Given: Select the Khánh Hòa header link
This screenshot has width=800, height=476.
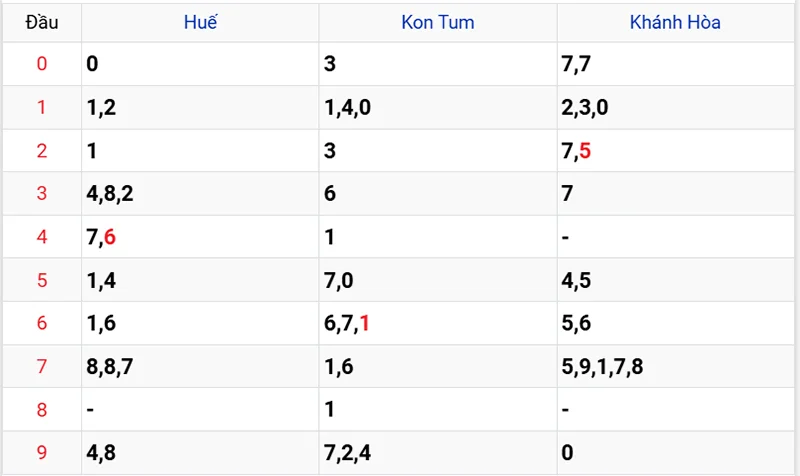Looking at the screenshot, I should tap(675, 23).
